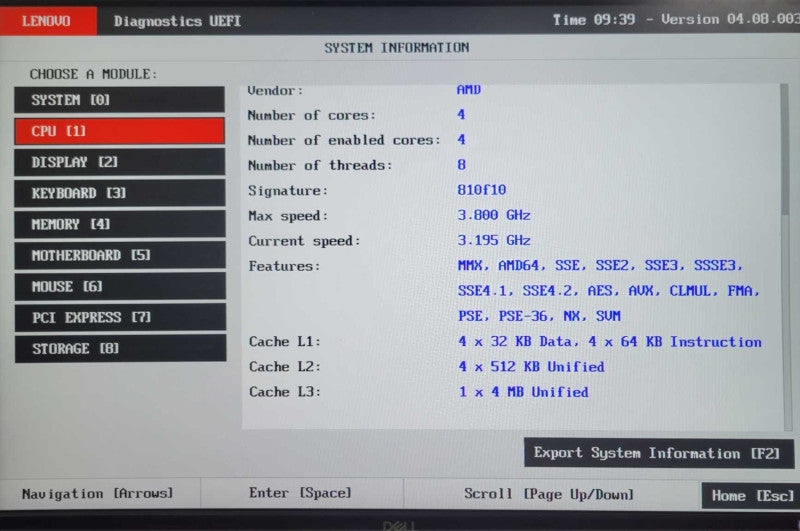Click the info panel scrollbar thumb
Image resolution: width=800 pixels, height=531 pixels.
pyautogui.click(x=785, y=149)
